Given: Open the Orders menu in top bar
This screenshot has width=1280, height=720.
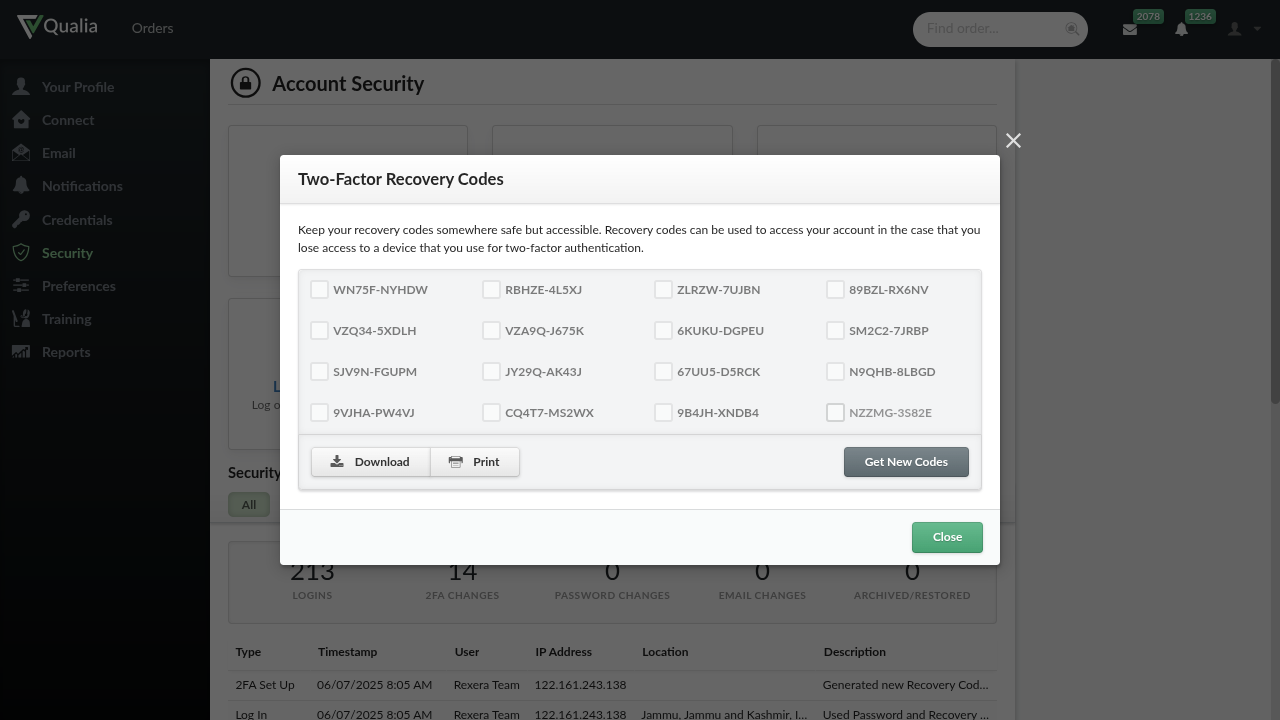Looking at the screenshot, I should 152,28.
